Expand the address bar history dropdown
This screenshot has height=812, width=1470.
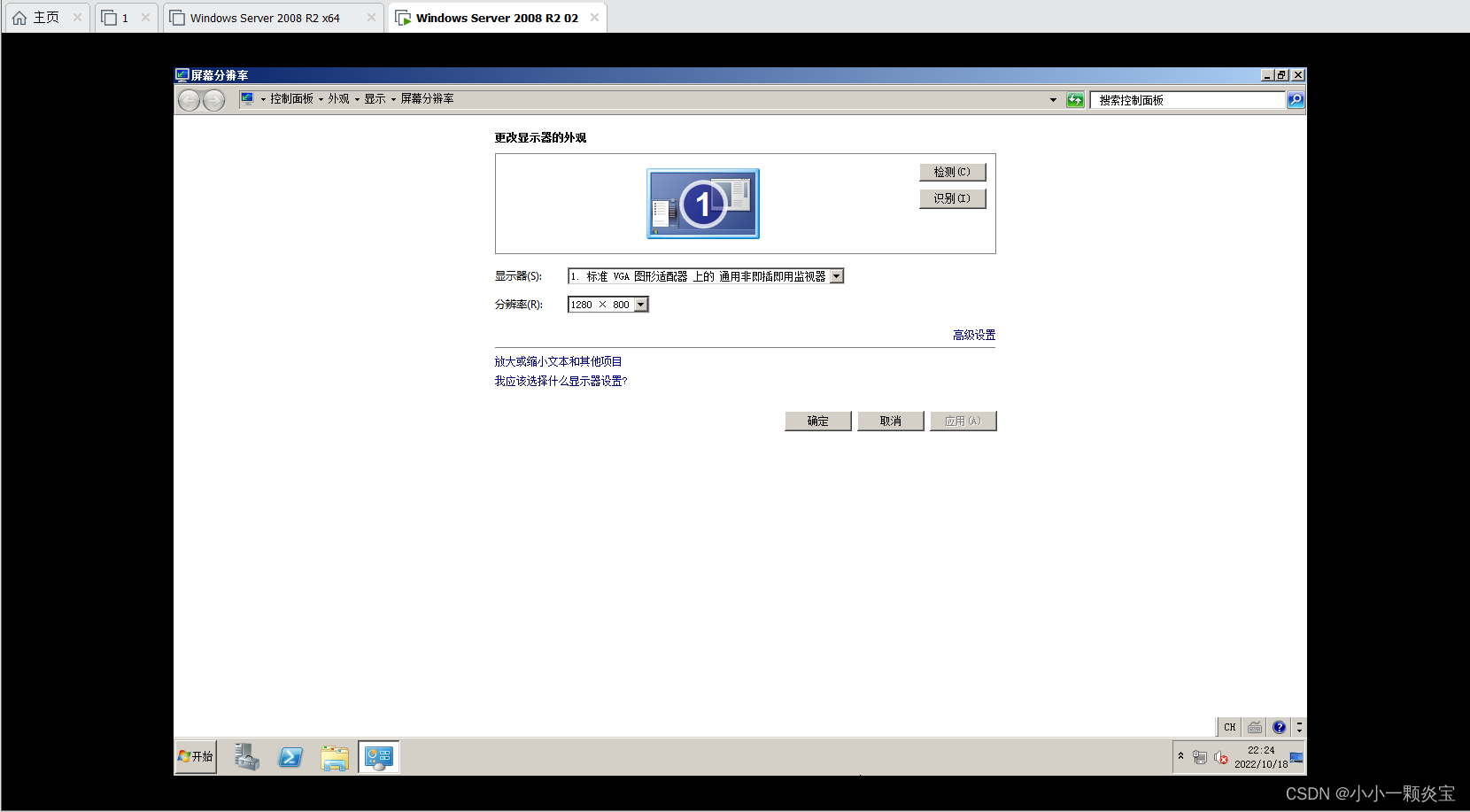(1053, 100)
